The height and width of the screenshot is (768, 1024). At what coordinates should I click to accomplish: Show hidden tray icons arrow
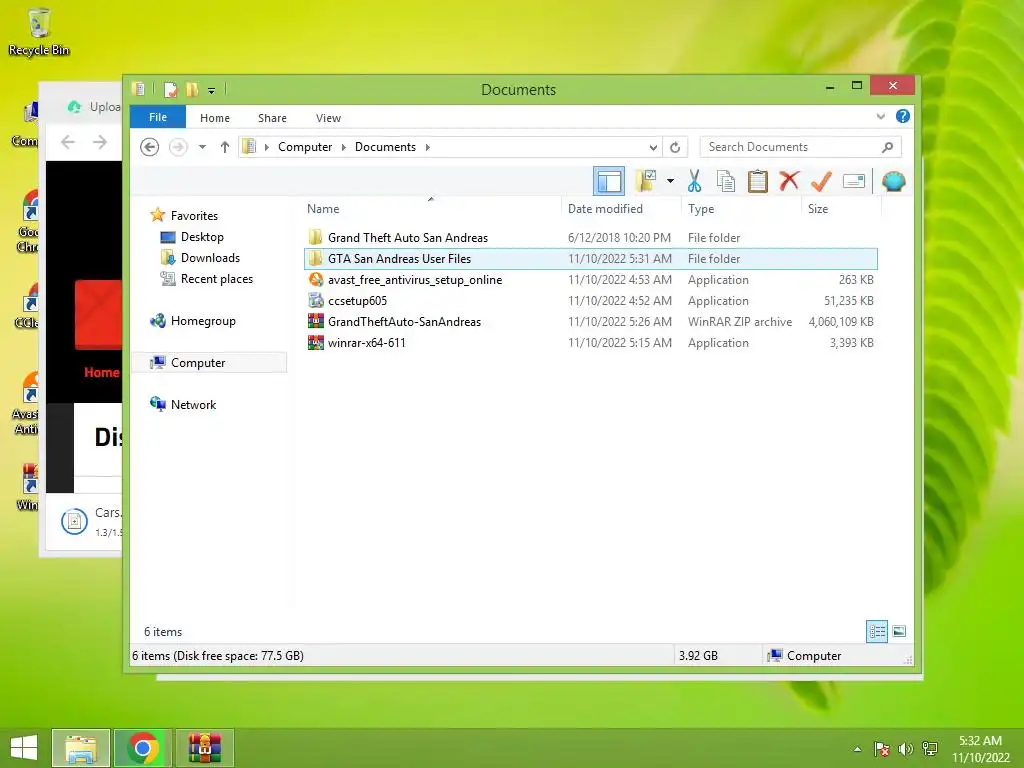(857, 749)
